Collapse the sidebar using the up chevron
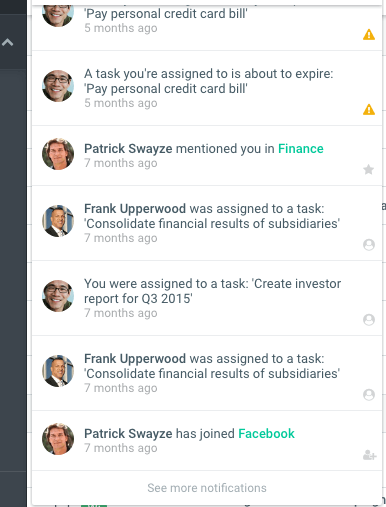Screen dimensions: 386x507 click(x=7, y=42)
